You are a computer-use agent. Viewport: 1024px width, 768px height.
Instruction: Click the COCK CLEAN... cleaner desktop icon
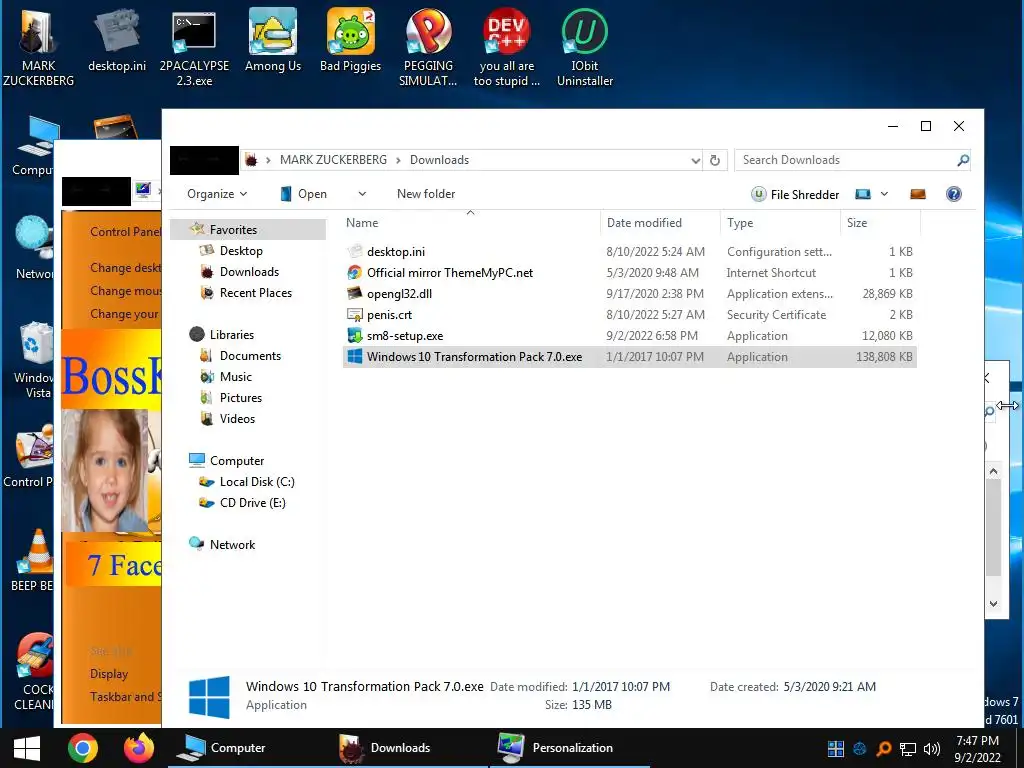coord(36,671)
